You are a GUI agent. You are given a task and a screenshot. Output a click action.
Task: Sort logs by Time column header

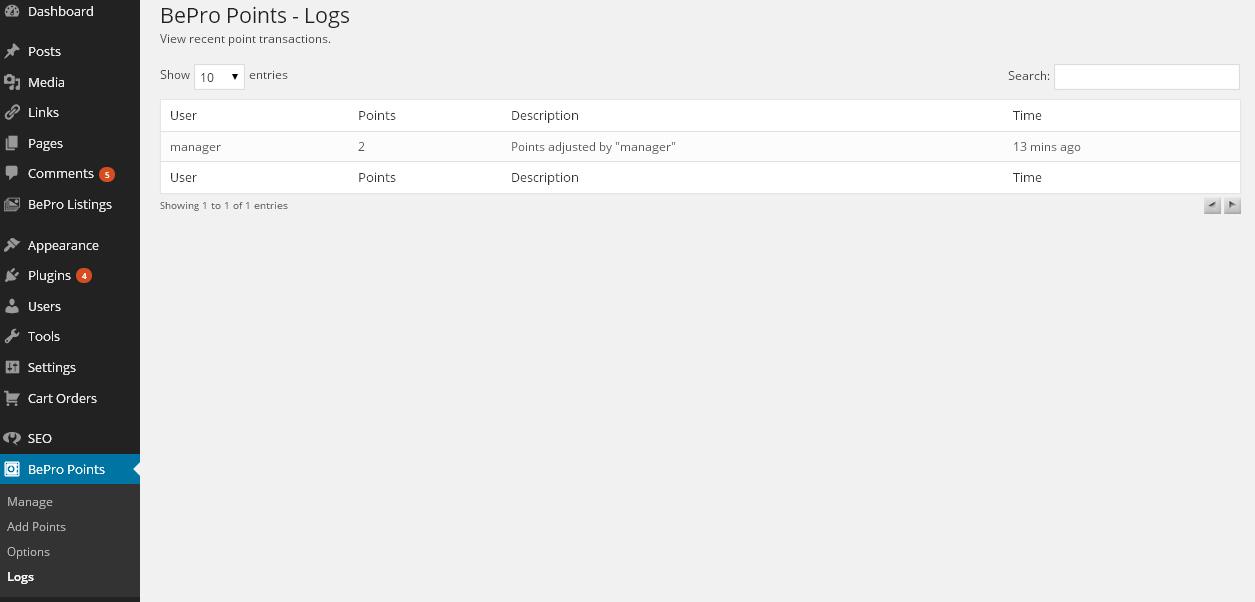point(1027,115)
